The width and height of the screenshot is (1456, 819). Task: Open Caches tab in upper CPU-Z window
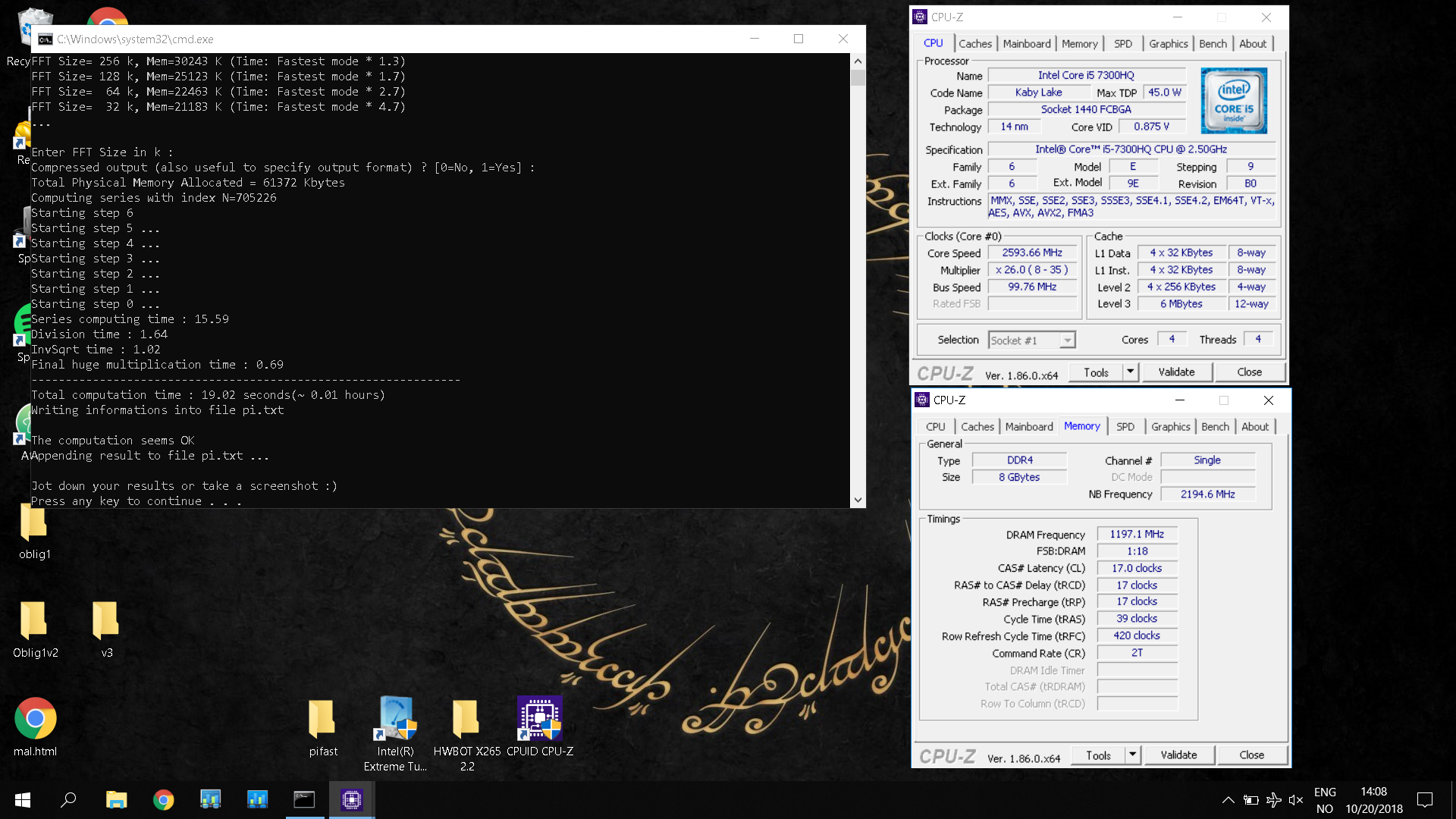[974, 44]
